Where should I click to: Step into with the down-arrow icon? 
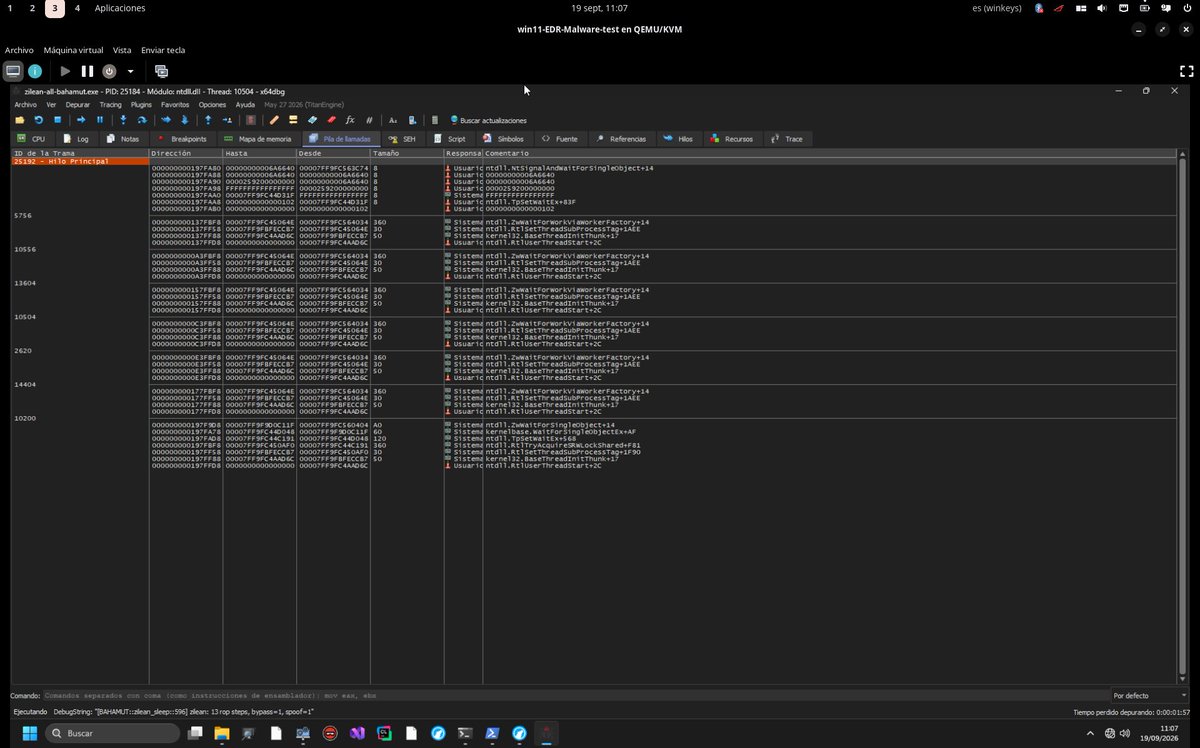pyautogui.click(x=123, y=120)
